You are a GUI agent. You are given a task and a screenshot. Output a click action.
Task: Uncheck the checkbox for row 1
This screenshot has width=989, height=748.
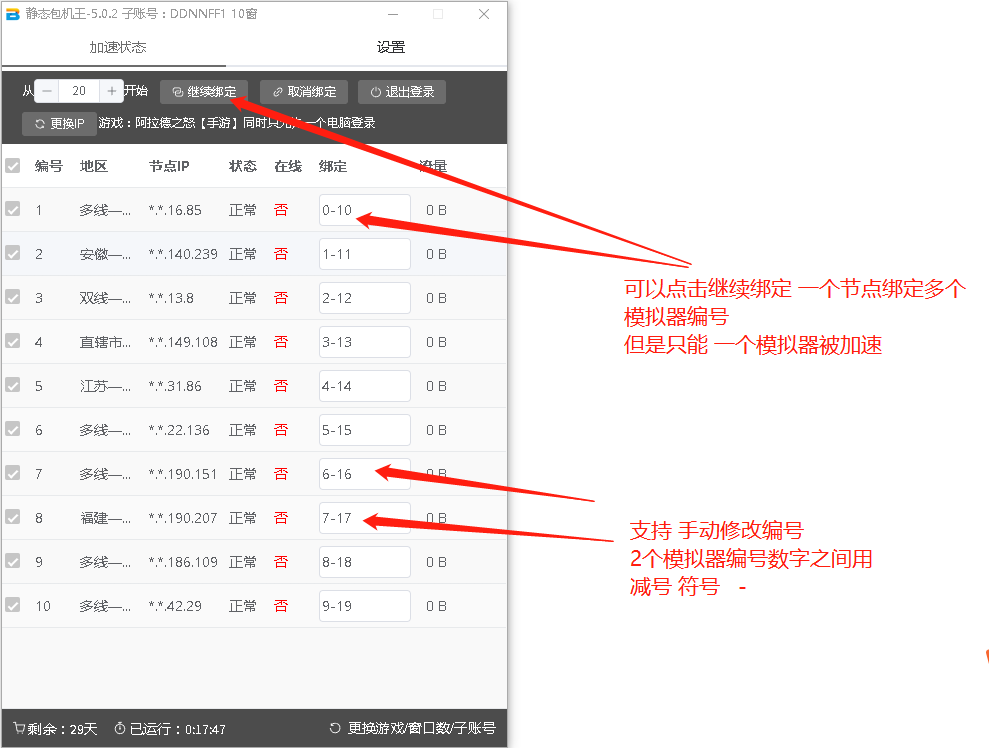[13, 210]
